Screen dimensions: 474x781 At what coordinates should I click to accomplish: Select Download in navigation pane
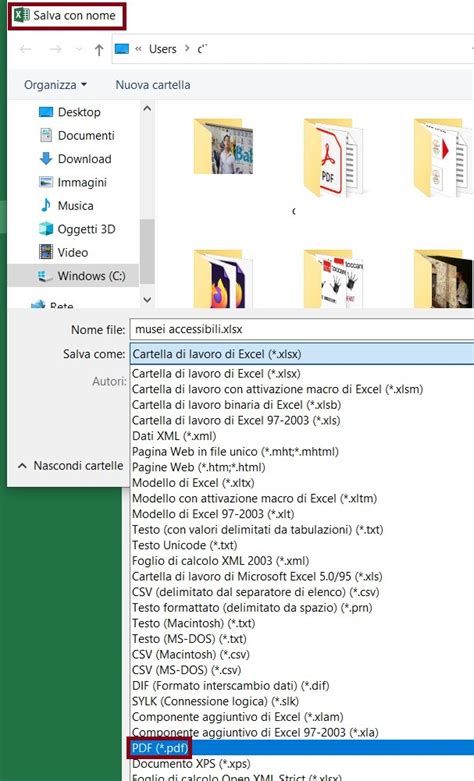(84, 159)
